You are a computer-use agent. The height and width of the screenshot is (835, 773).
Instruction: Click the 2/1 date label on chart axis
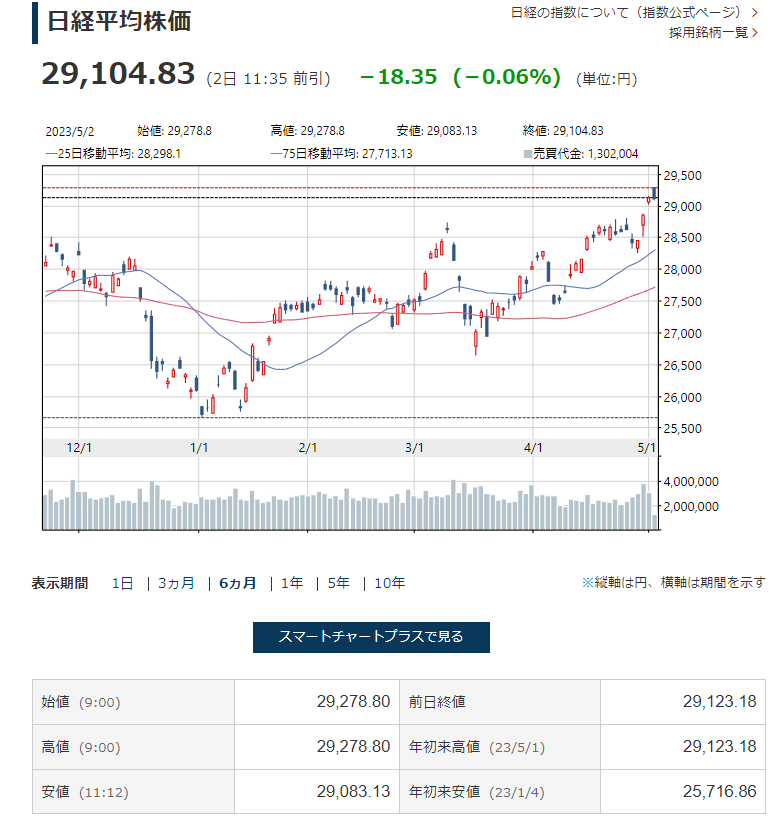[x=308, y=448]
